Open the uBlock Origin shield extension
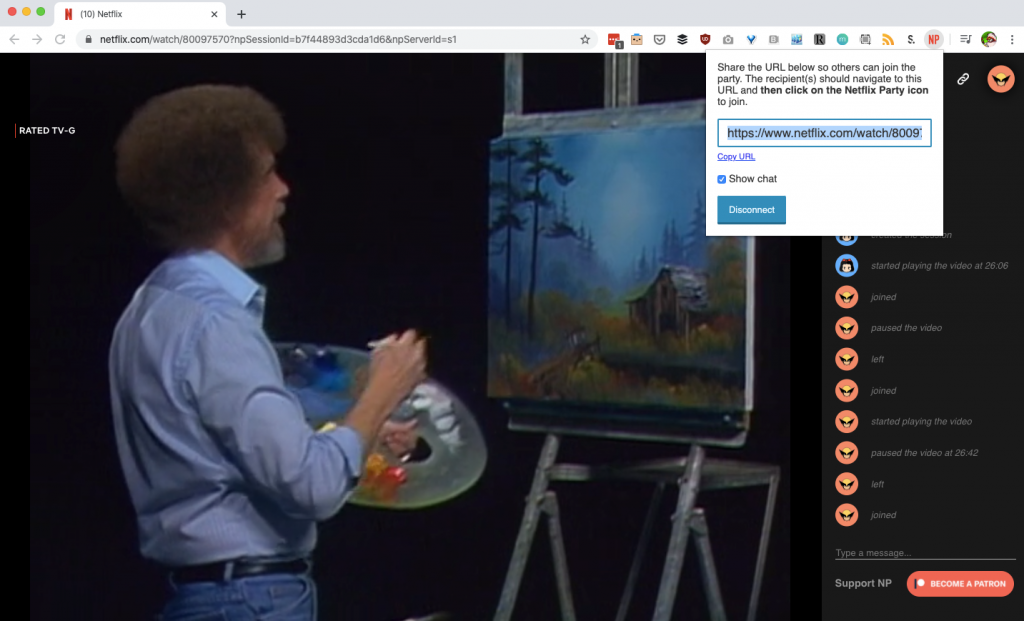1024x621 pixels. tap(705, 40)
